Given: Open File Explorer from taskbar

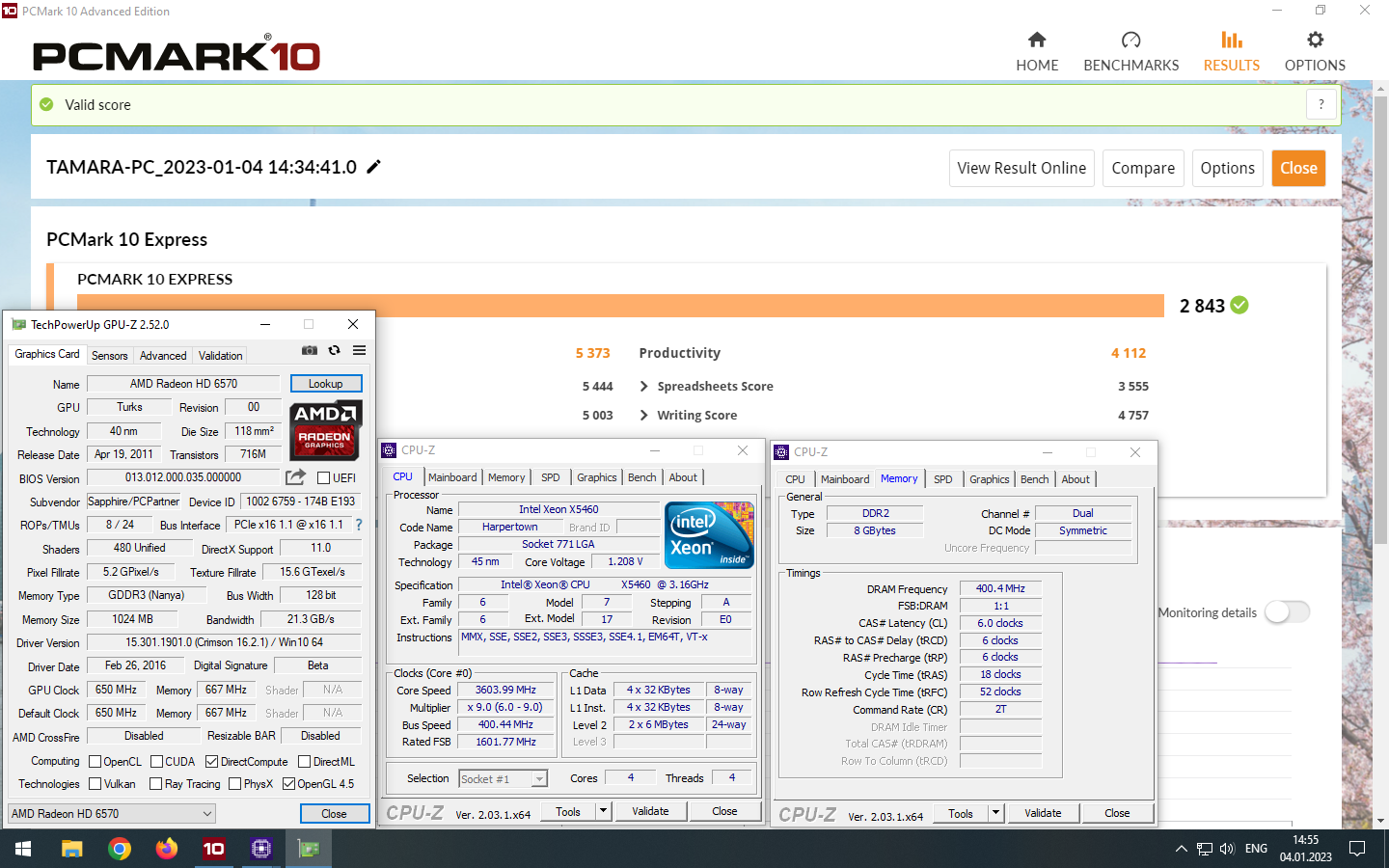Looking at the screenshot, I should 72,849.
